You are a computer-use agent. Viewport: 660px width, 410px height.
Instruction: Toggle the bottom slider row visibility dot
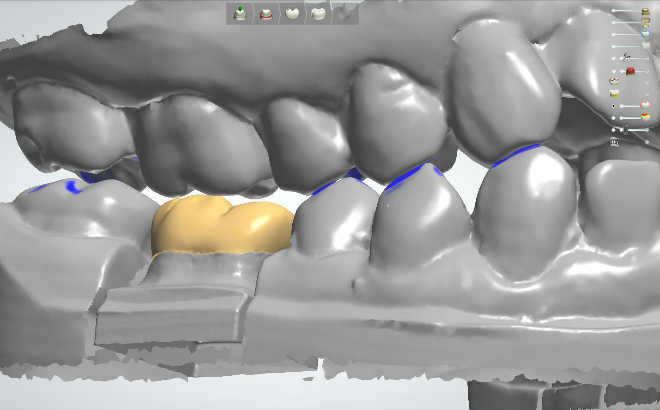613,130
